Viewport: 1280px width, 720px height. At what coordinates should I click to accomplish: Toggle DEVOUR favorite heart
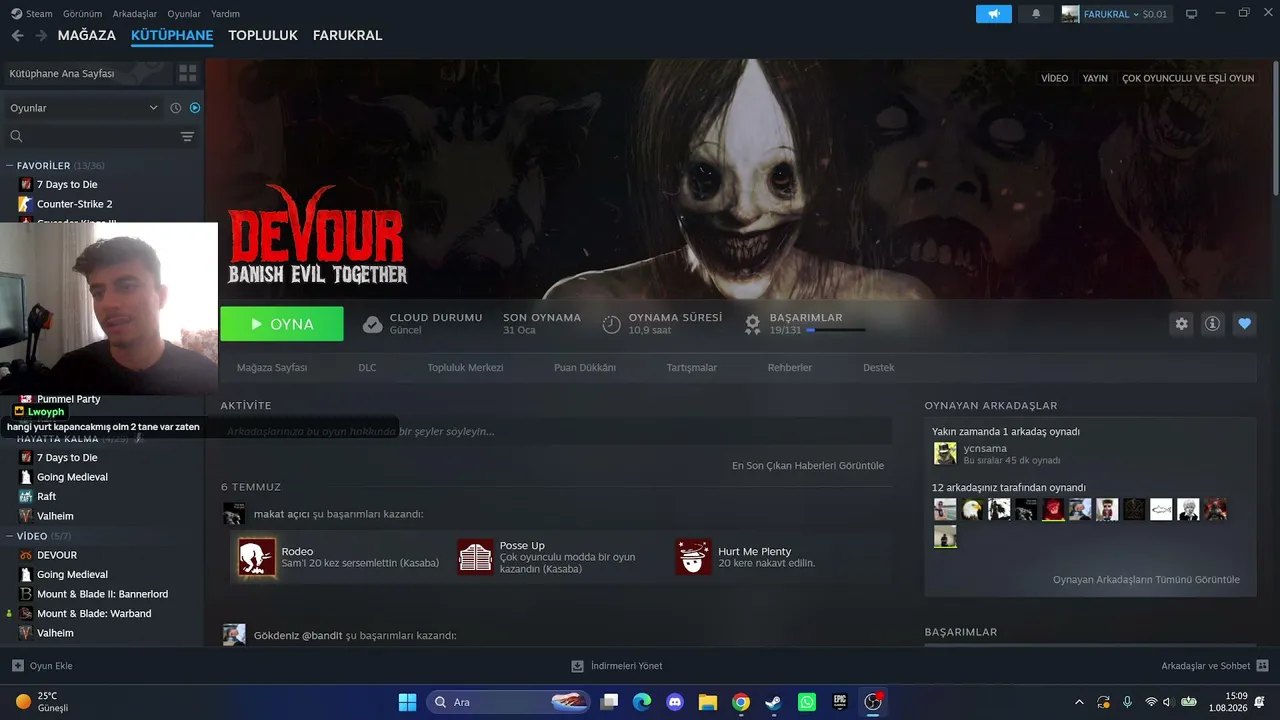click(1244, 324)
